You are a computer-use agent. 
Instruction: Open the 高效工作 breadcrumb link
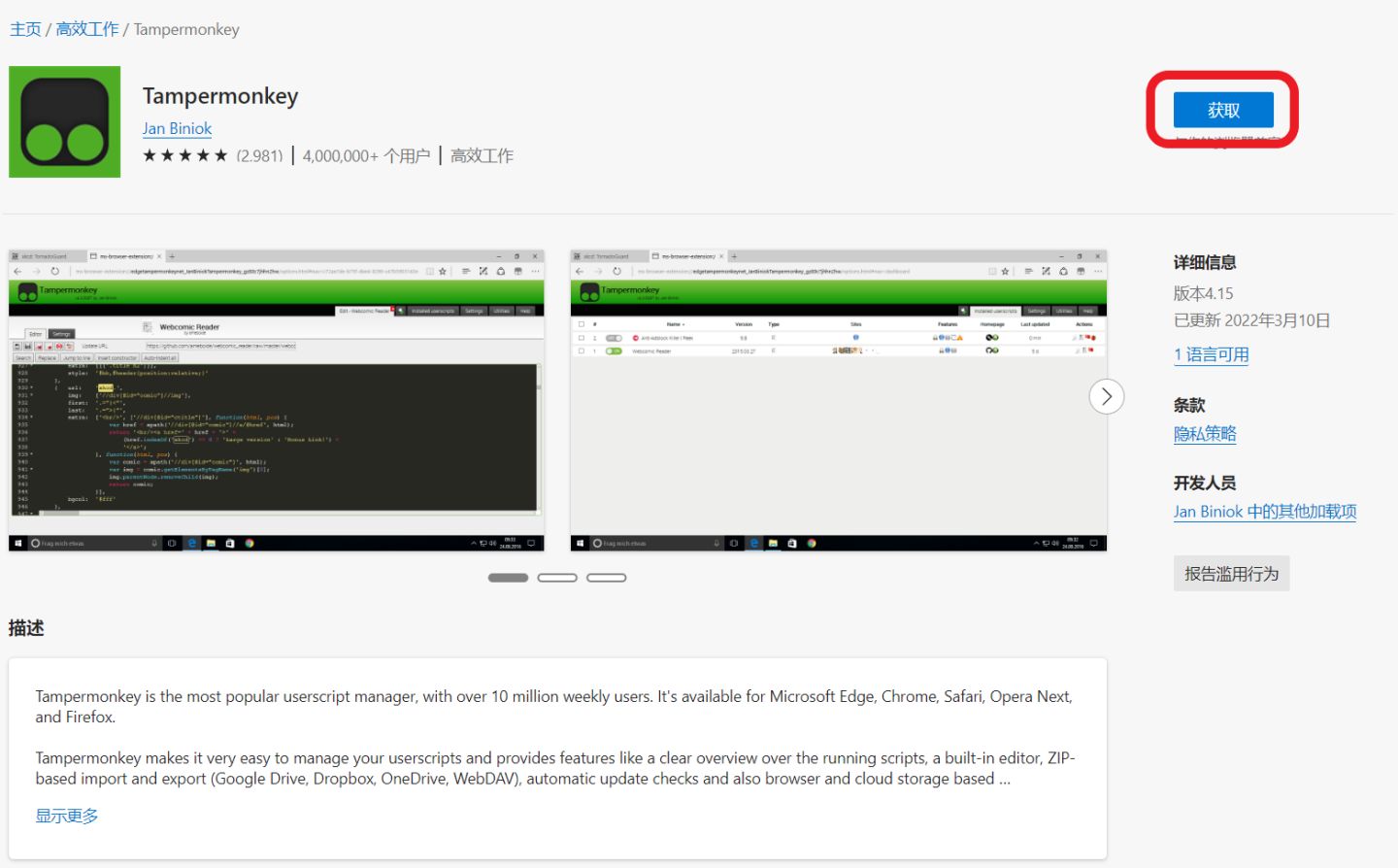pyautogui.click(x=87, y=29)
